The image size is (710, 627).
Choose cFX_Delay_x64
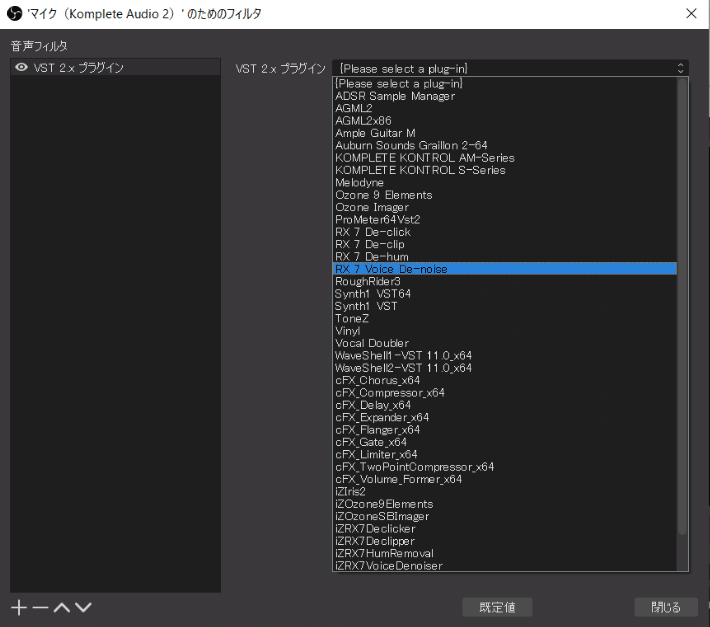tap(505, 405)
